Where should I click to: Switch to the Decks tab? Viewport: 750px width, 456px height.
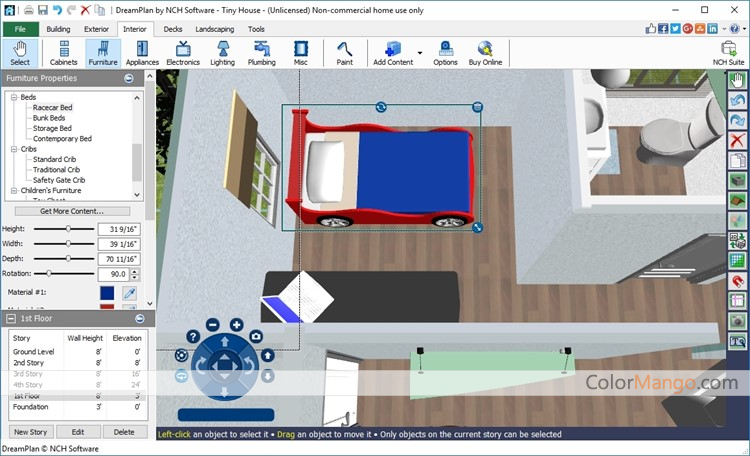coord(173,29)
